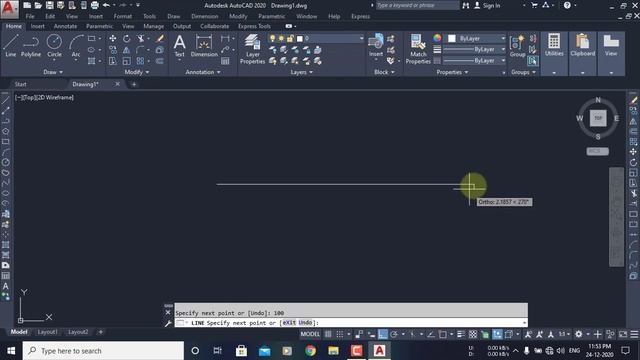
Task: Toggle object snap in status bar
Action: pos(442,334)
